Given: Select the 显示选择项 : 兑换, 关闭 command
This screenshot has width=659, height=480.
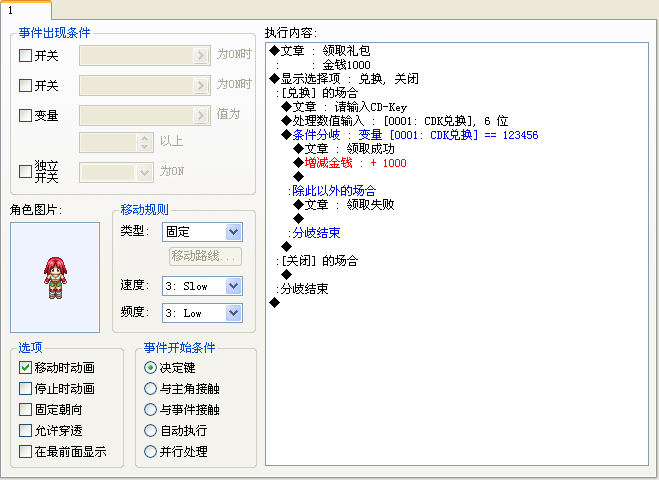Looking at the screenshot, I should [344, 79].
